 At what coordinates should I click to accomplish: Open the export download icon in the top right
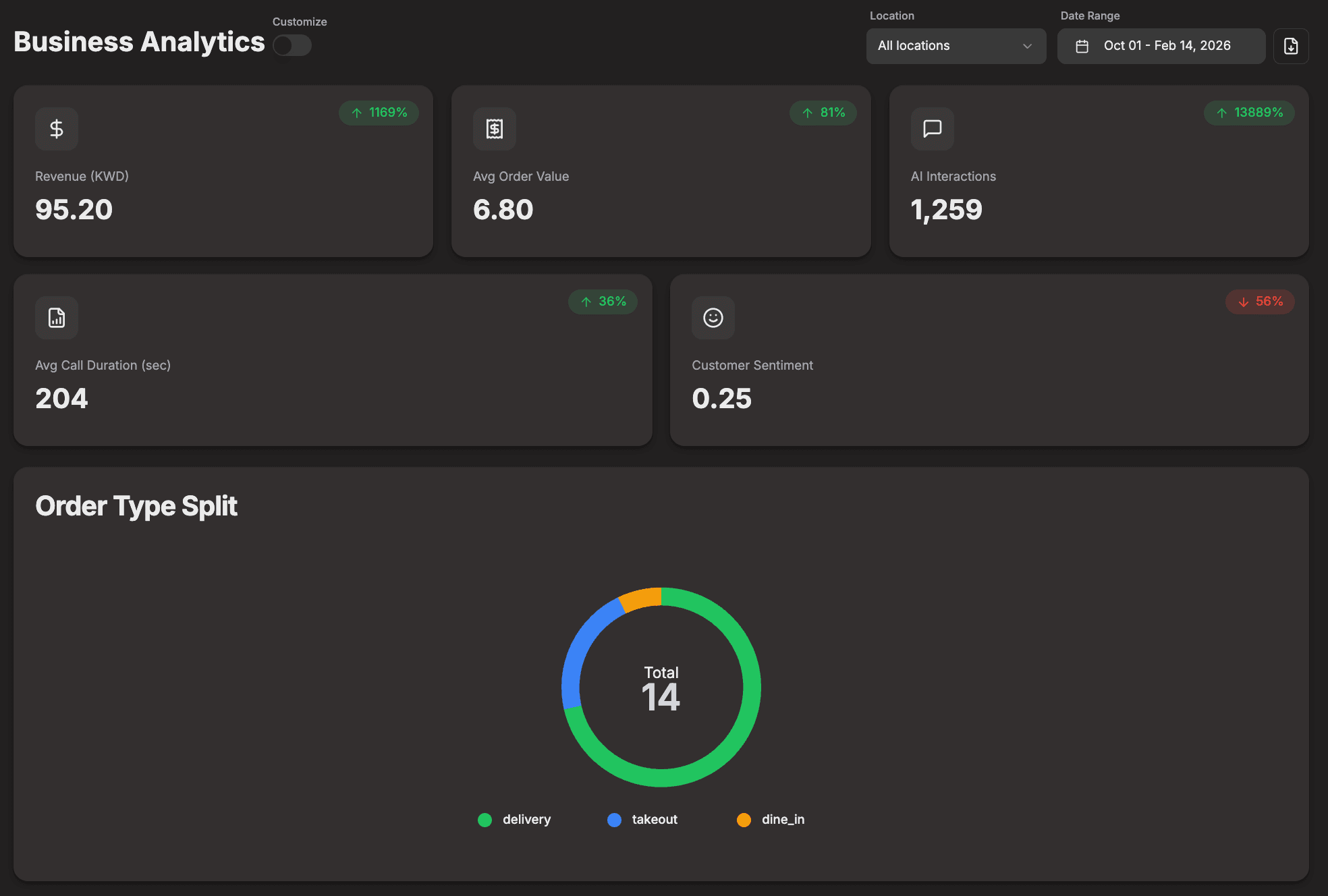pyautogui.click(x=1291, y=46)
